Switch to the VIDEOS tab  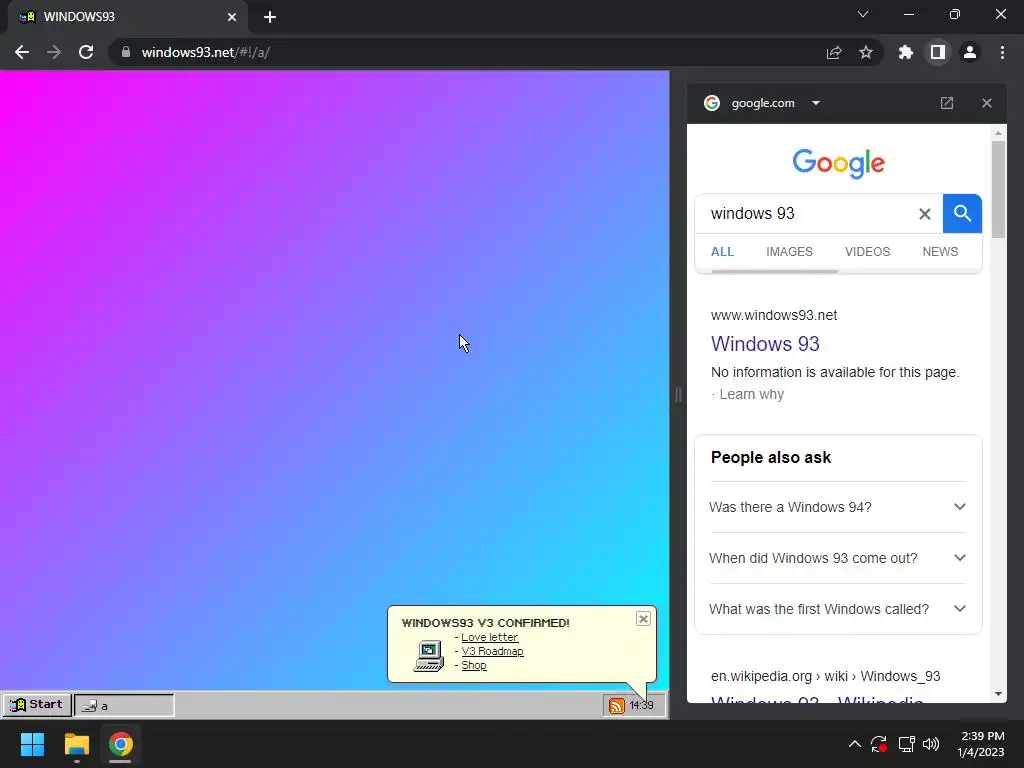pos(867,252)
